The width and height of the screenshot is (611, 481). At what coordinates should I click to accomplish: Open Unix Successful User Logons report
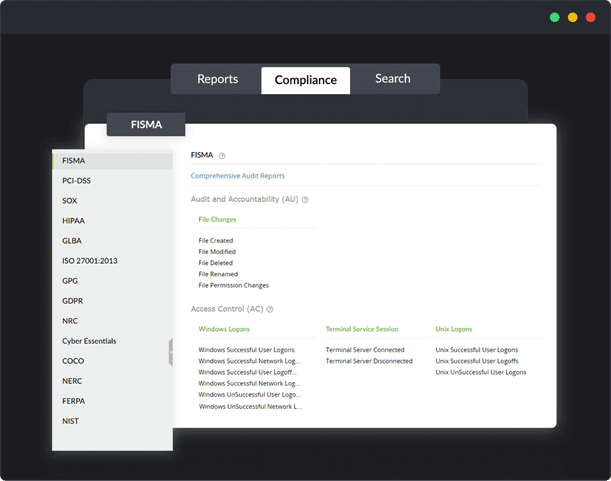pyautogui.click(x=477, y=350)
